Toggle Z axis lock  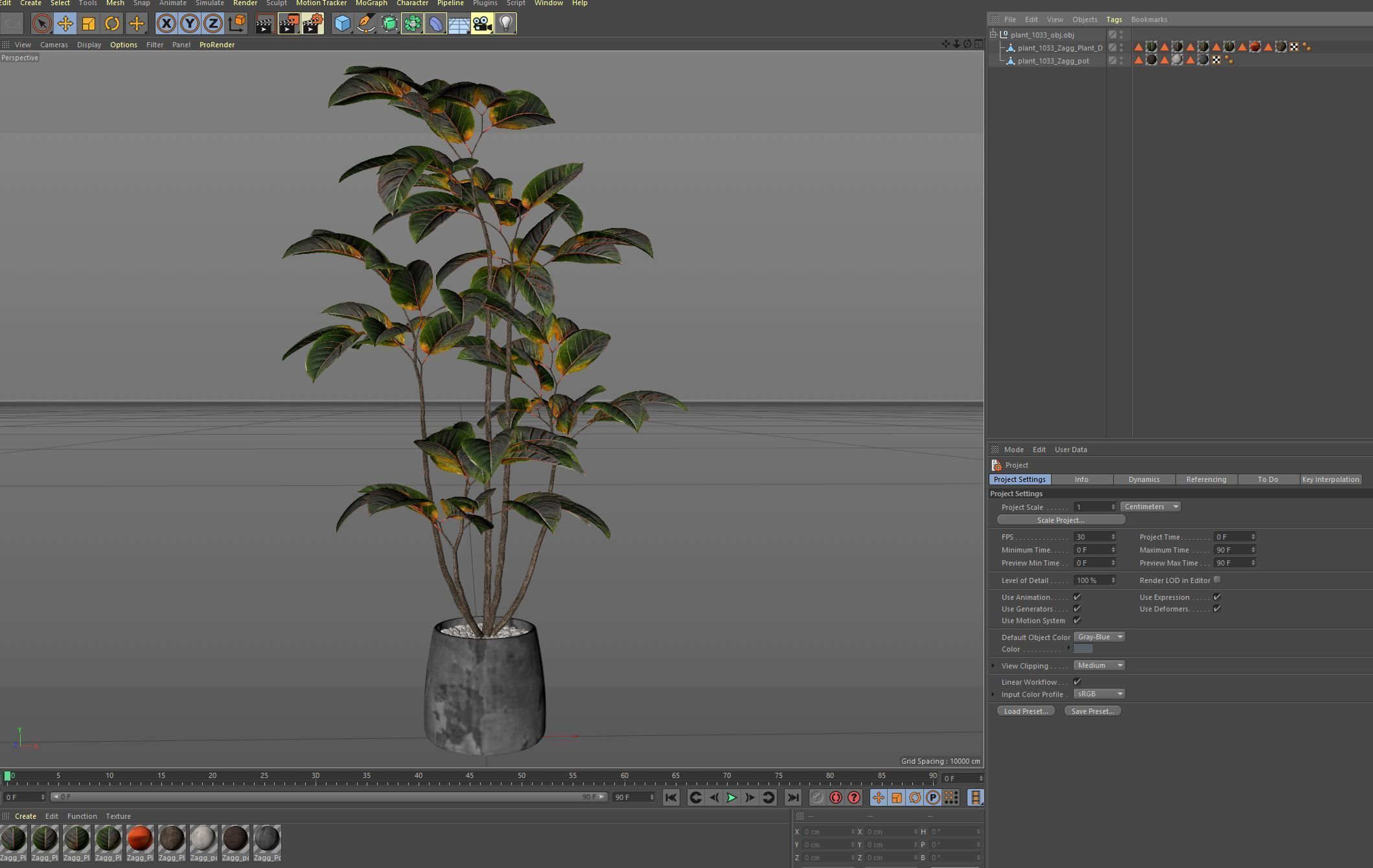click(213, 24)
